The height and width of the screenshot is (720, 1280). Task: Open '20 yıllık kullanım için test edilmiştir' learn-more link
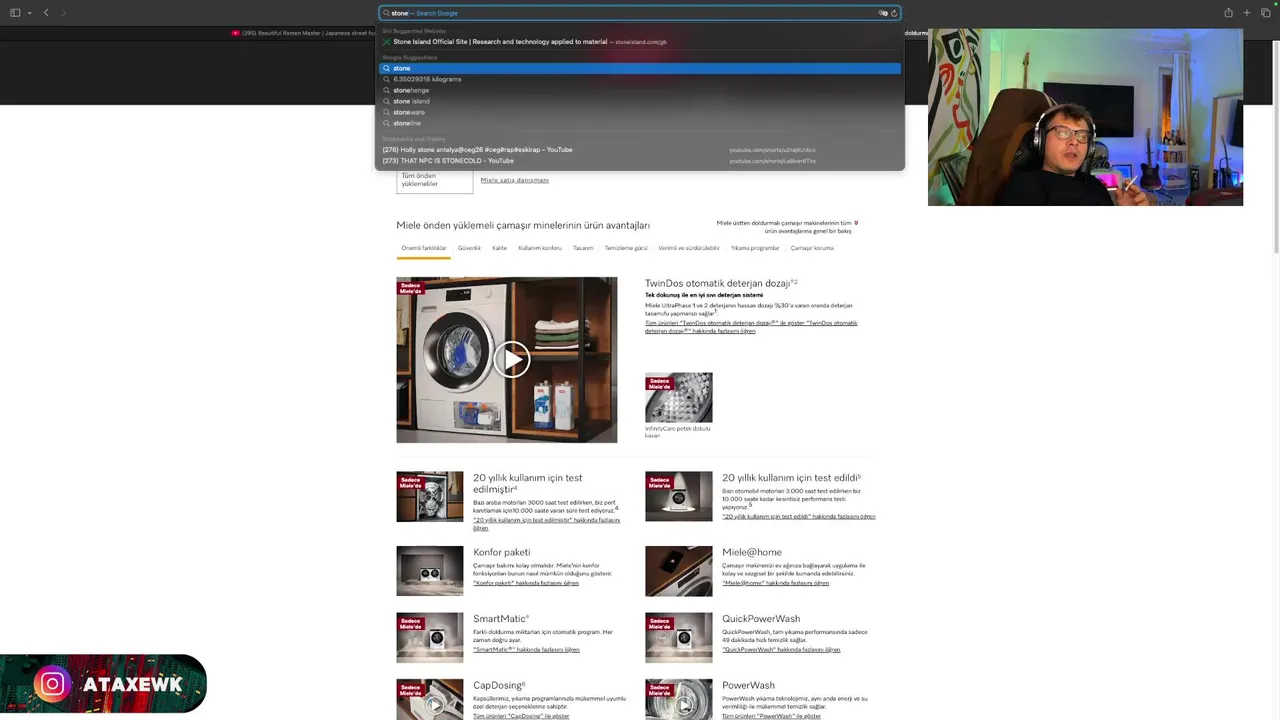coord(546,524)
